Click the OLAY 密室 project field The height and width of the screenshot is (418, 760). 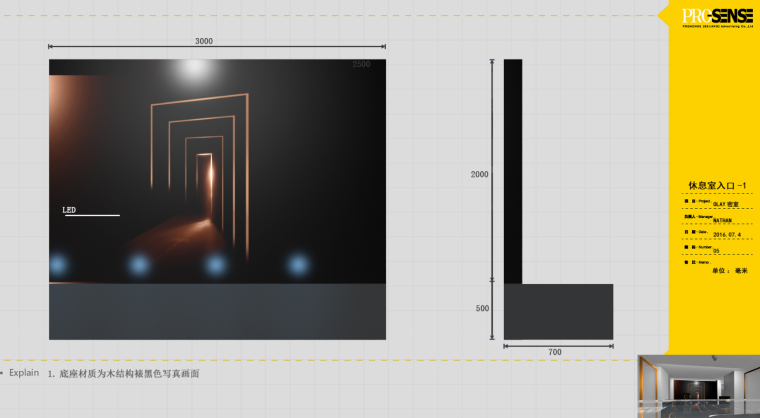[x=726, y=203]
